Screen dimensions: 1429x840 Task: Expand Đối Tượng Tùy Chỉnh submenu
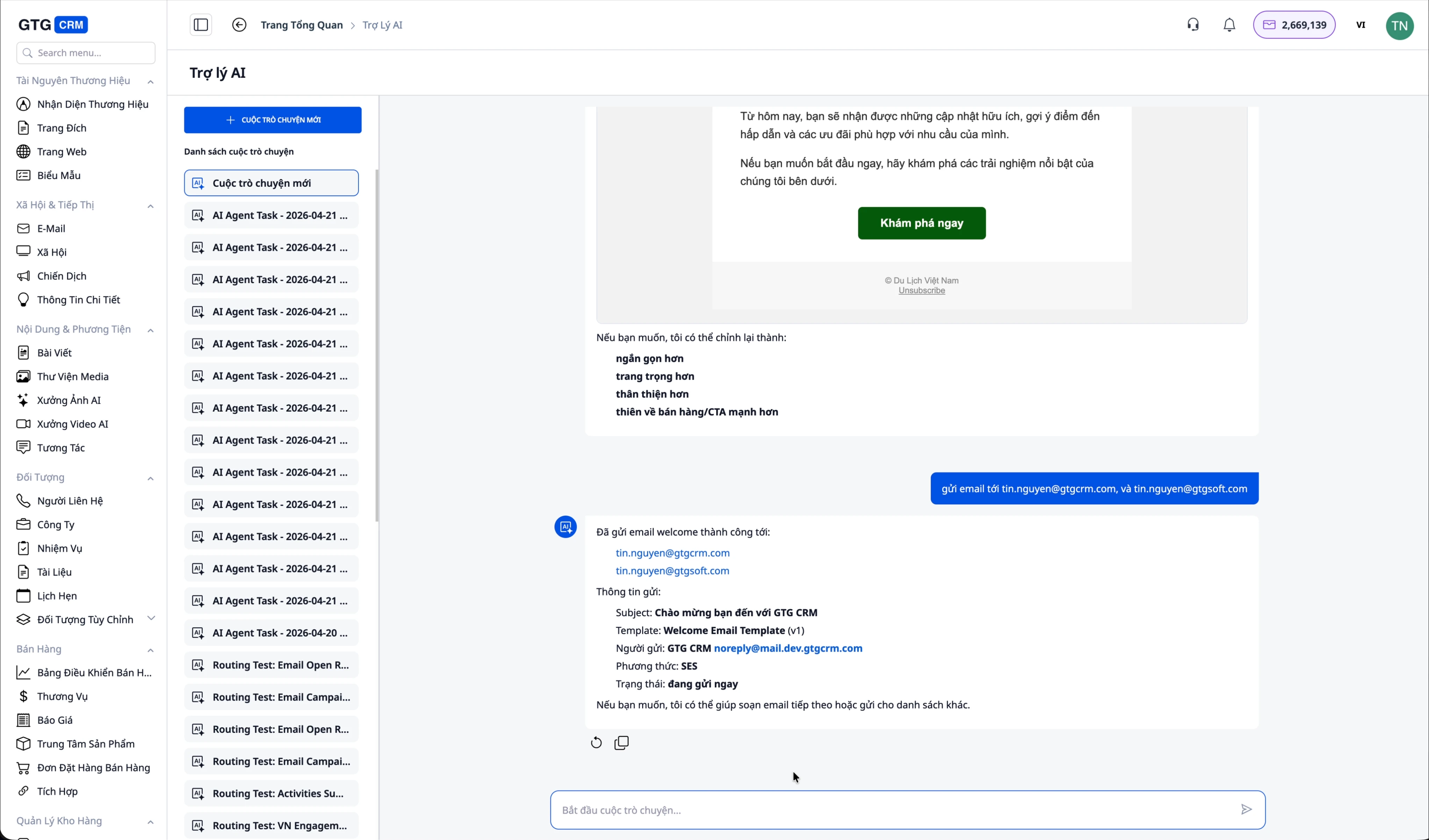click(151, 618)
